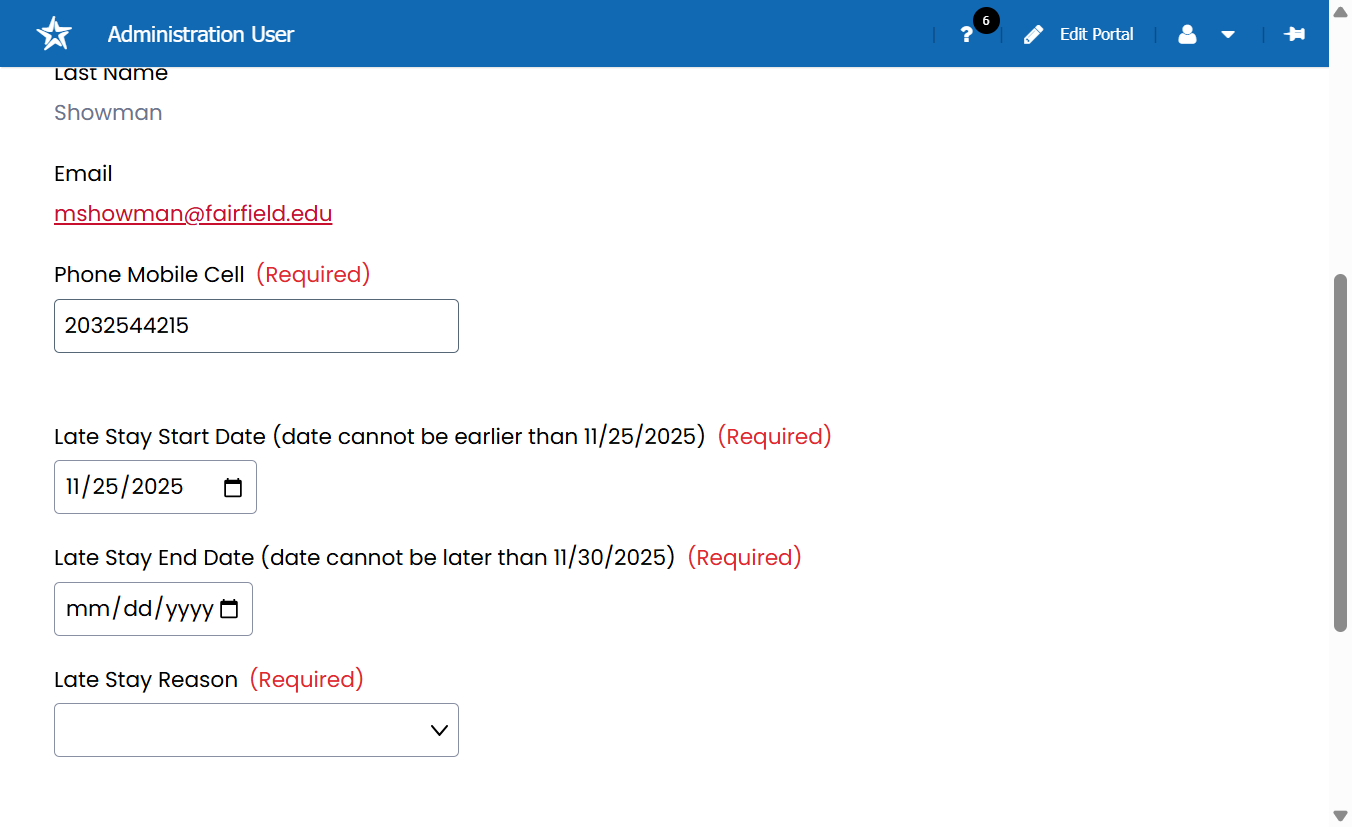Screen dimensions: 1352x827
Task: Click the Late Stay Start Date field
Action: tap(155, 487)
